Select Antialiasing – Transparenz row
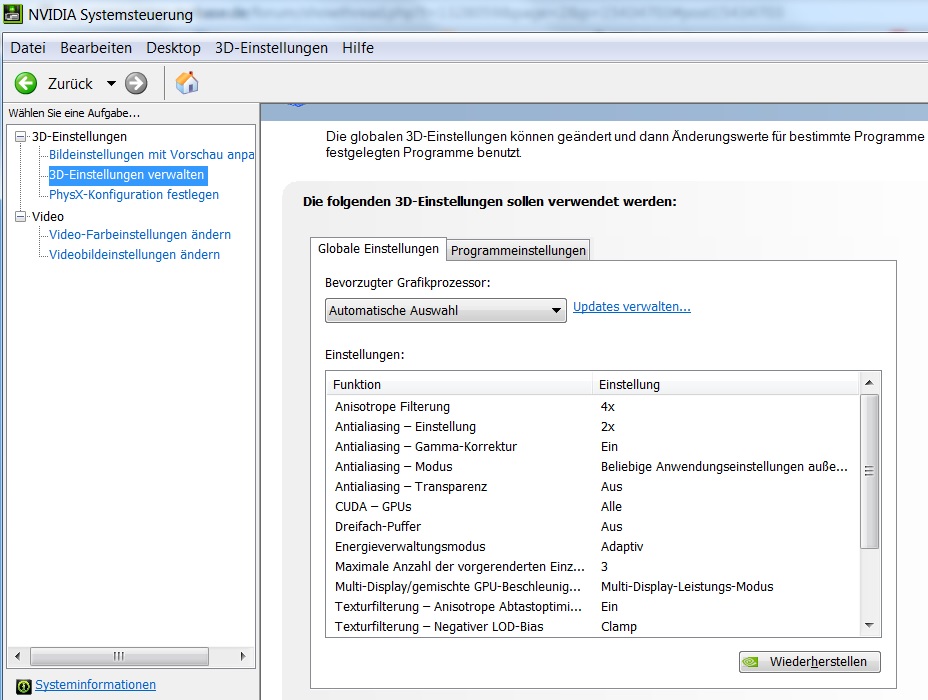This screenshot has height=700, width=928. click(592, 486)
